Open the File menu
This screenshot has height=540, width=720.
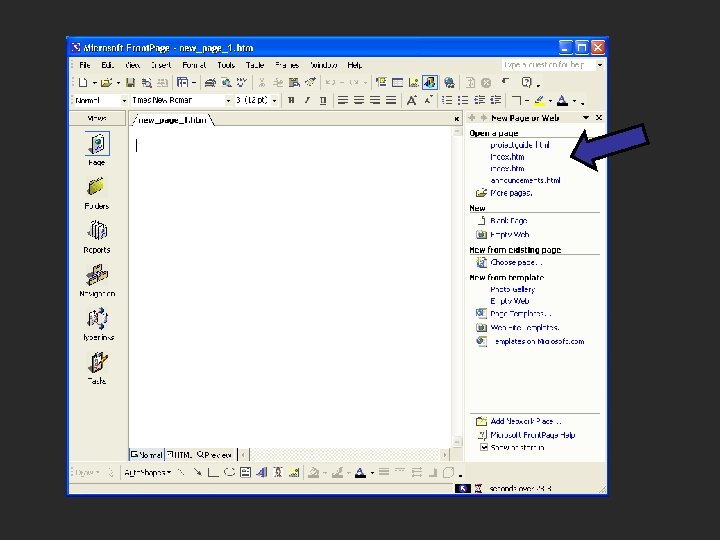pos(84,65)
